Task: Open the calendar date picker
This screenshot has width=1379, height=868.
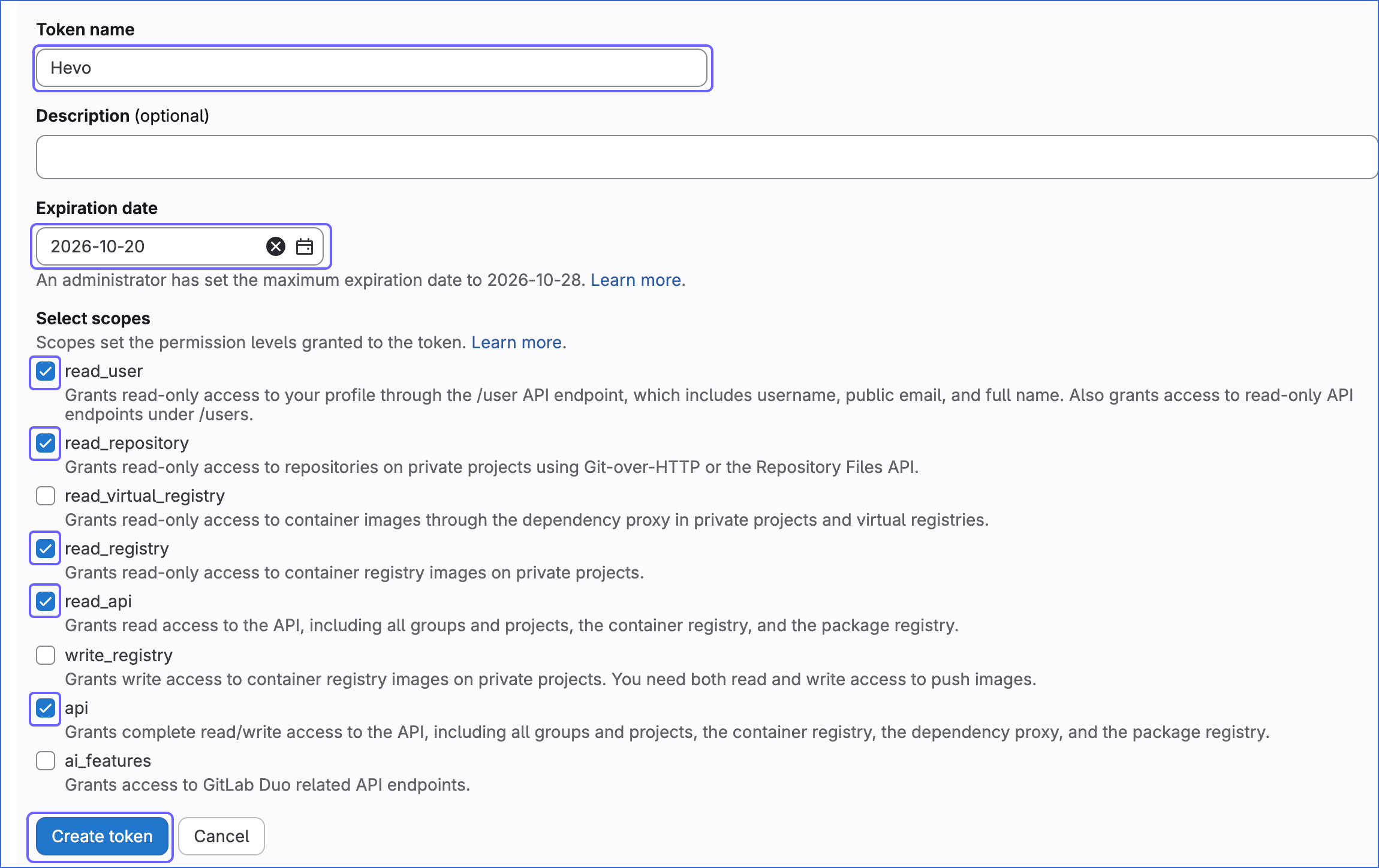Action: point(305,246)
